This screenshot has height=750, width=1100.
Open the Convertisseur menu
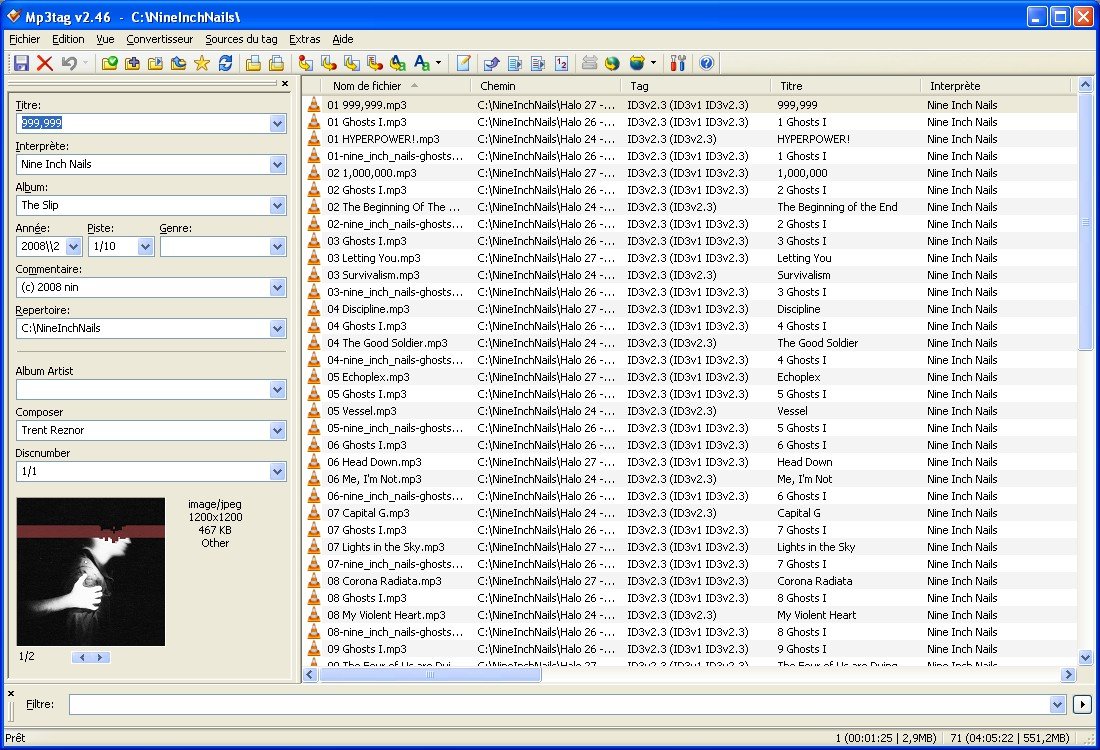tap(159, 39)
